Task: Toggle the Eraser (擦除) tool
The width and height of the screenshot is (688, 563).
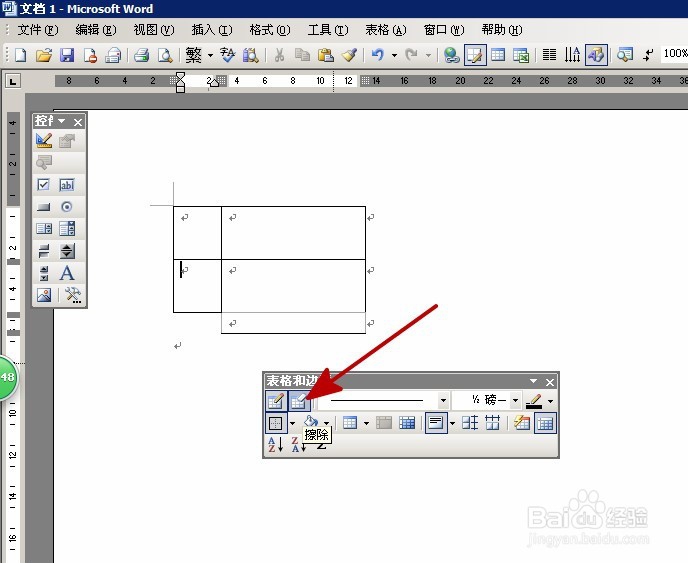Action: click(x=299, y=401)
